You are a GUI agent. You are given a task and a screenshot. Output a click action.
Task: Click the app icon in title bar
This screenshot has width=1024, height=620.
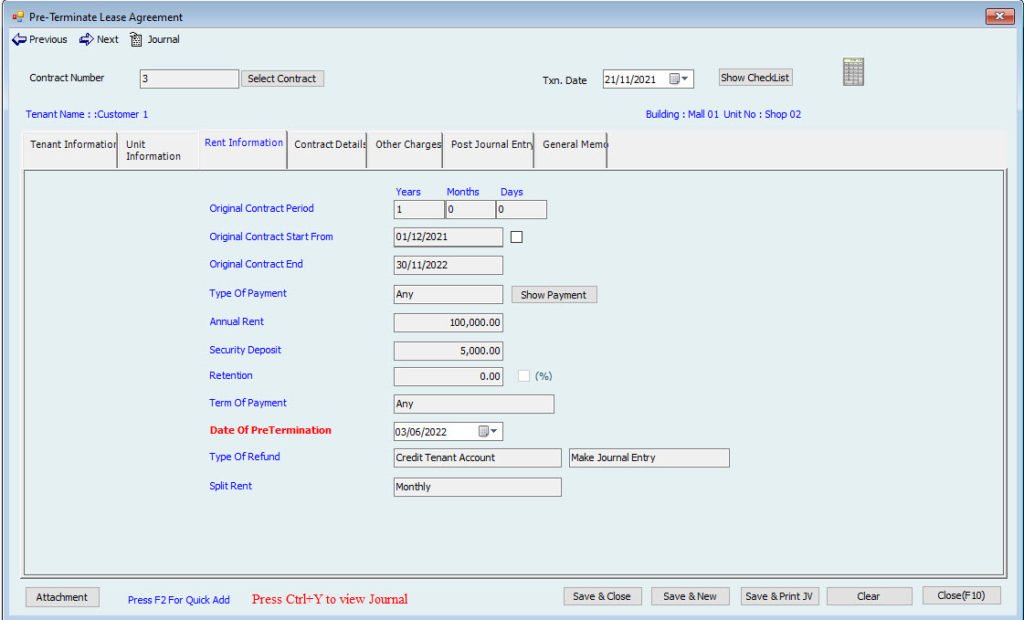click(x=17, y=17)
